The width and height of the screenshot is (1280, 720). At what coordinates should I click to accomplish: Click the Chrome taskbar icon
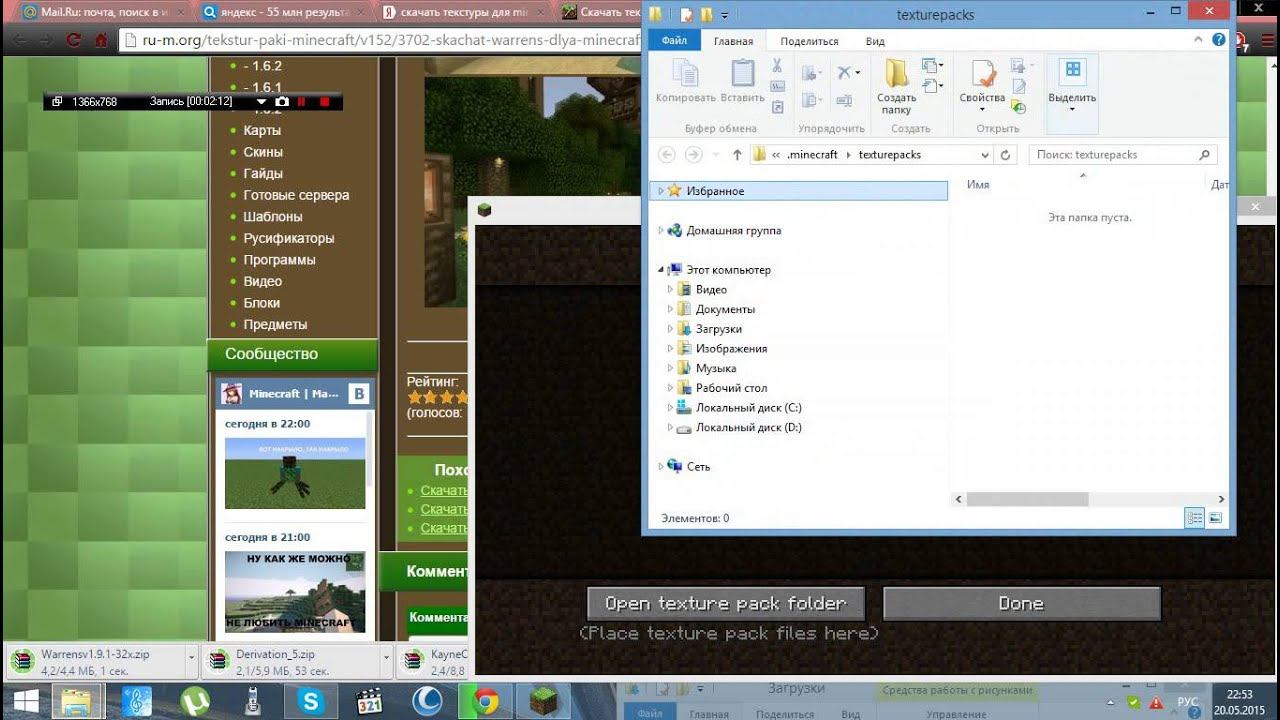coord(486,702)
